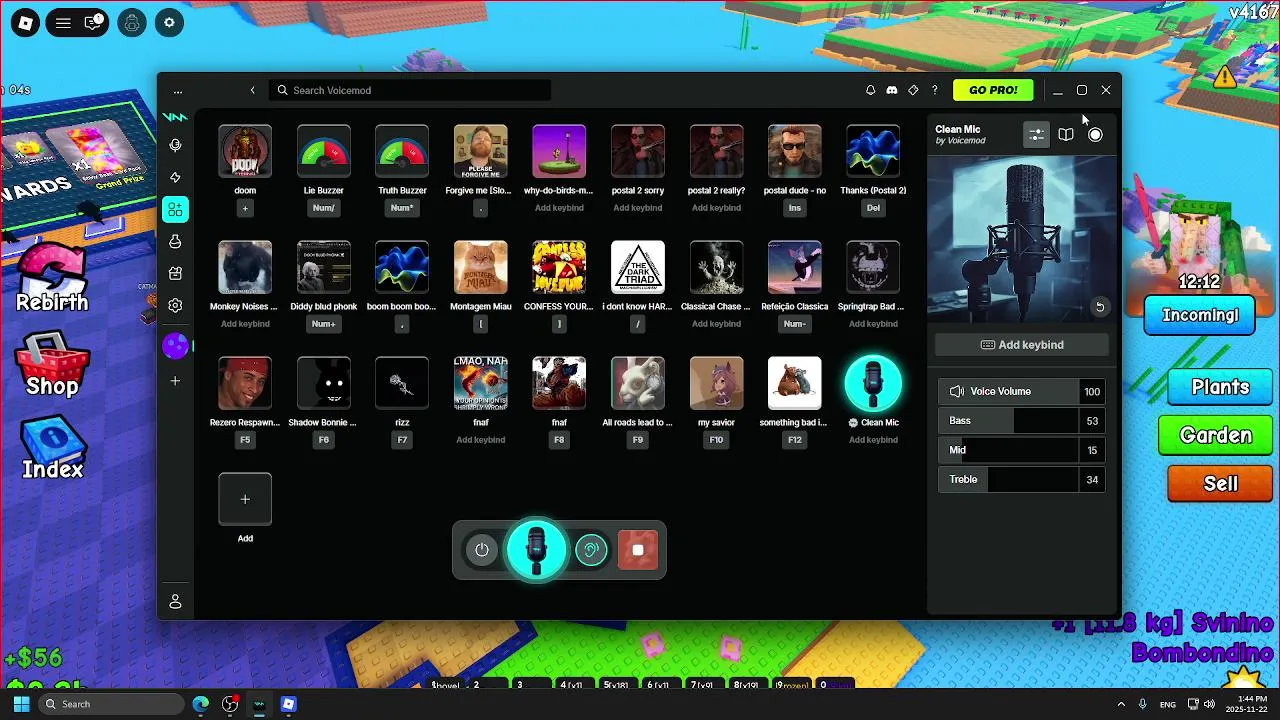
Task: Stop all sounds with red stop button
Action: pyautogui.click(x=638, y=550)
